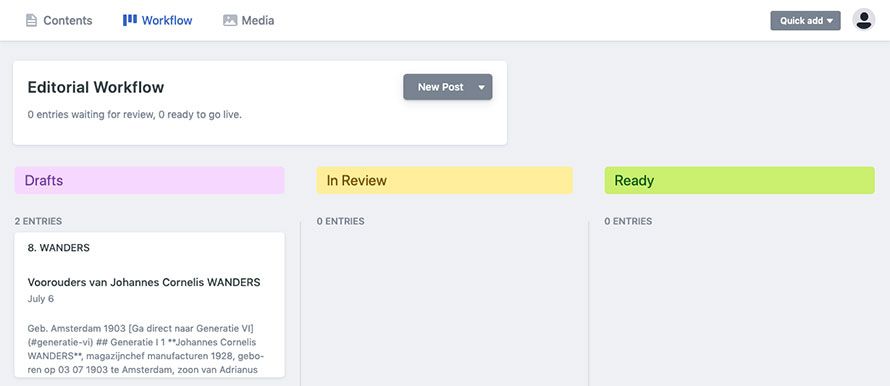
Task: Open the user avatar account menu
Action: pyautogui.click(x=863, y=20)
